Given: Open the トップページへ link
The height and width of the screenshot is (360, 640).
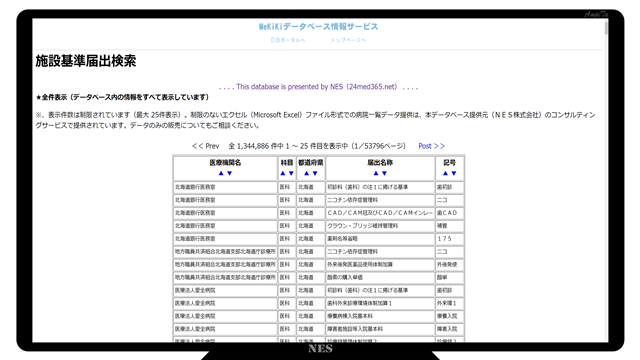Looking at the screenshot, I should point(348,40).
